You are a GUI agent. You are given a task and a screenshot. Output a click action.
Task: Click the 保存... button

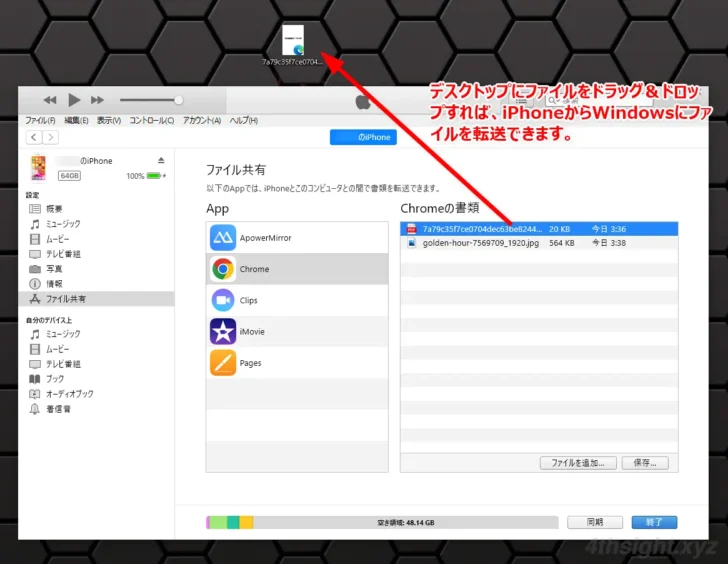(645, 463)
